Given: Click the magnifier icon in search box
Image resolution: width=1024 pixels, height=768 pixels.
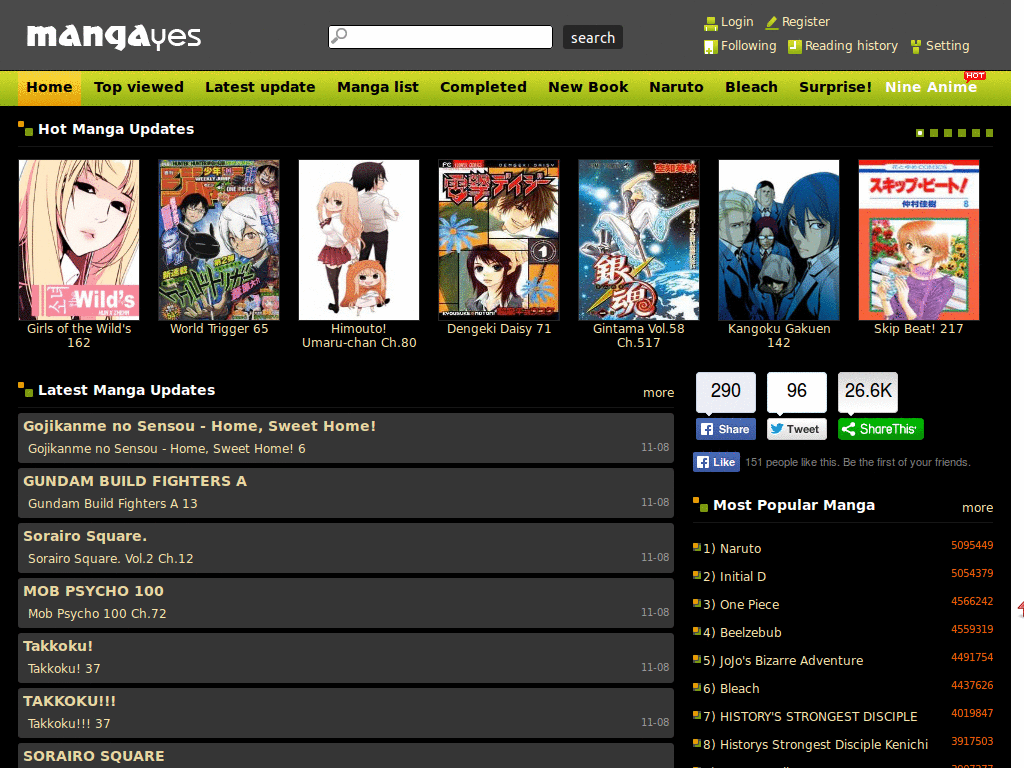Looking at the screenshot, I should 339,36.
